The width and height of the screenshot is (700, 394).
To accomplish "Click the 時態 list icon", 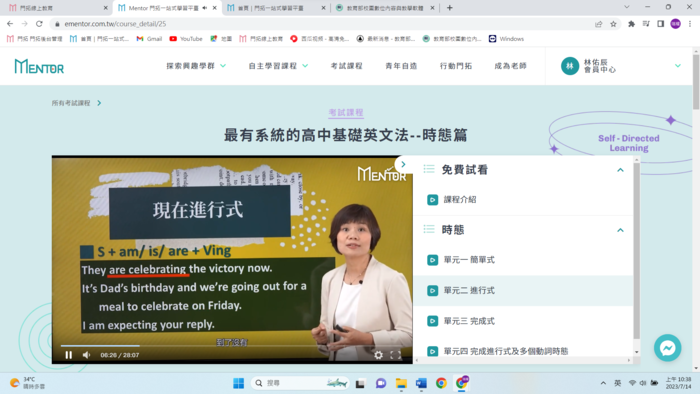I will coord(429,229).
